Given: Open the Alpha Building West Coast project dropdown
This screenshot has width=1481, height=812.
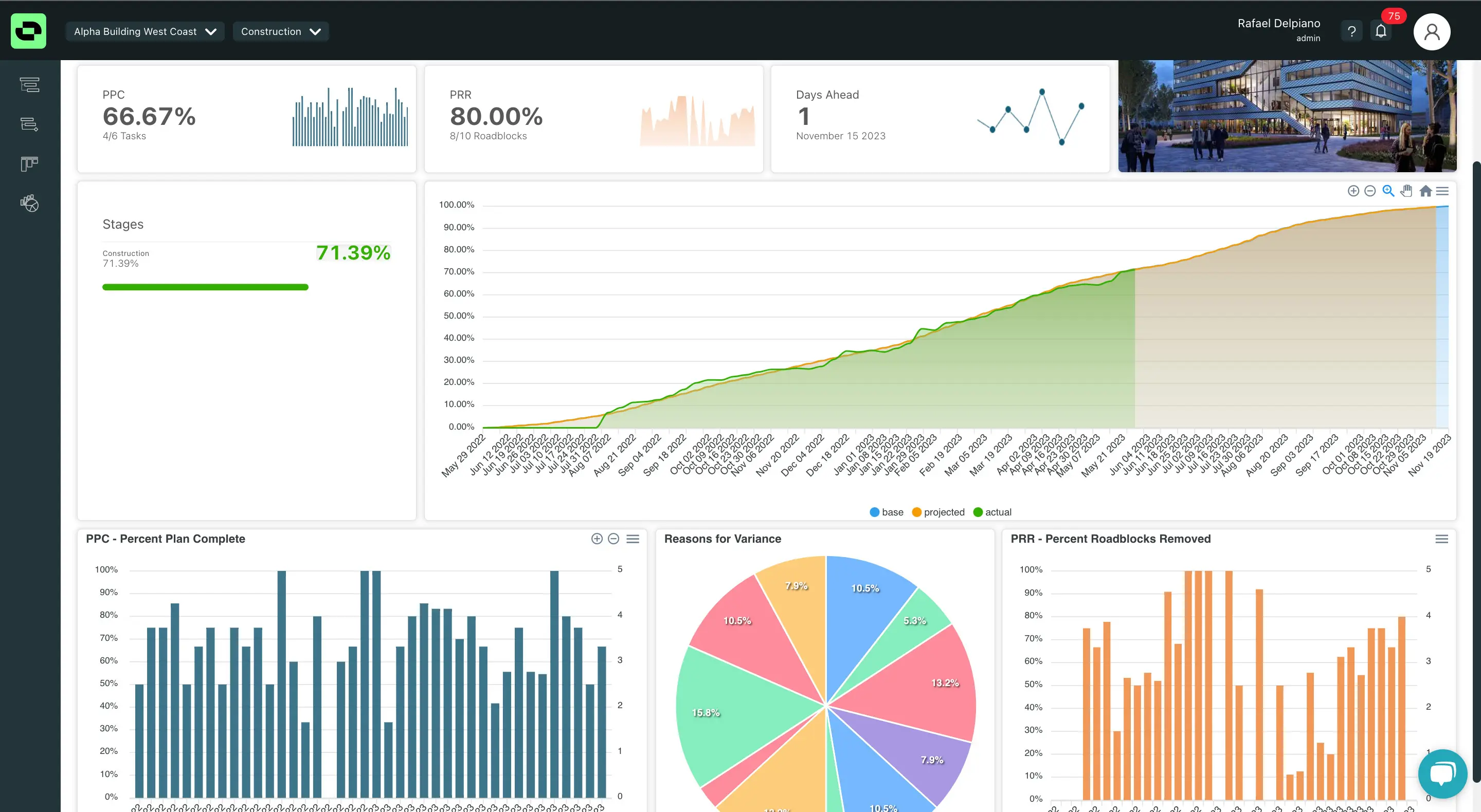Looking at the screenshot, I should (145, 32).
